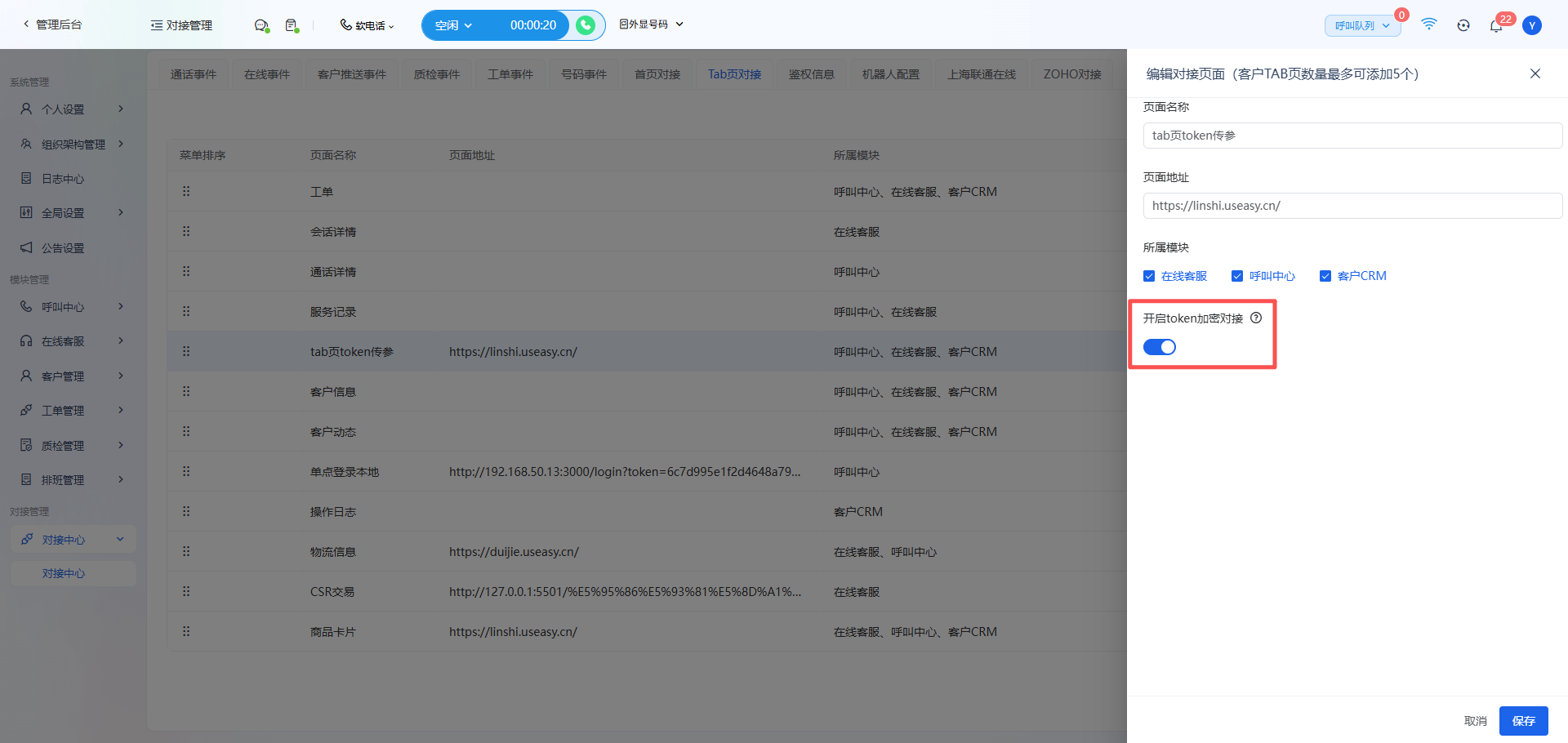Uncheck the 客户CRM module checkbox
Viewport: 1568px width, 743px height.
[1325, 276]
